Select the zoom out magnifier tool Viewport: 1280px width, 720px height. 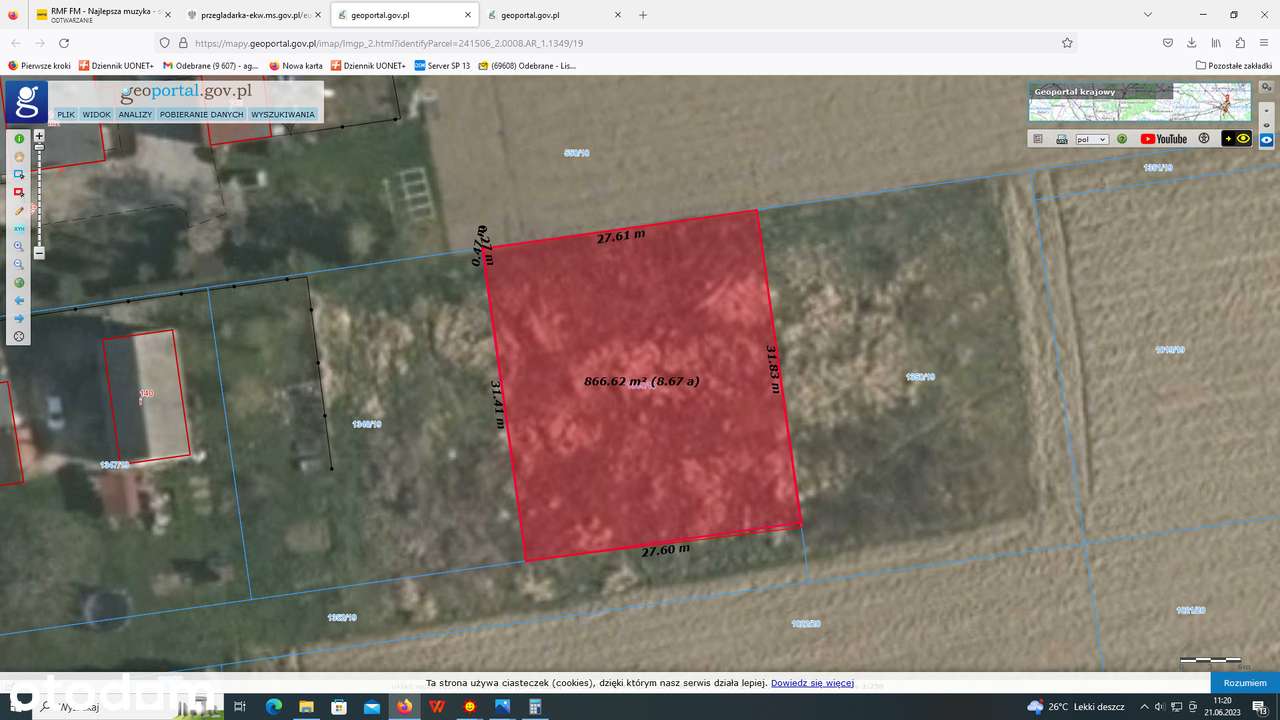pyautogui.click(x=19, y=264)
